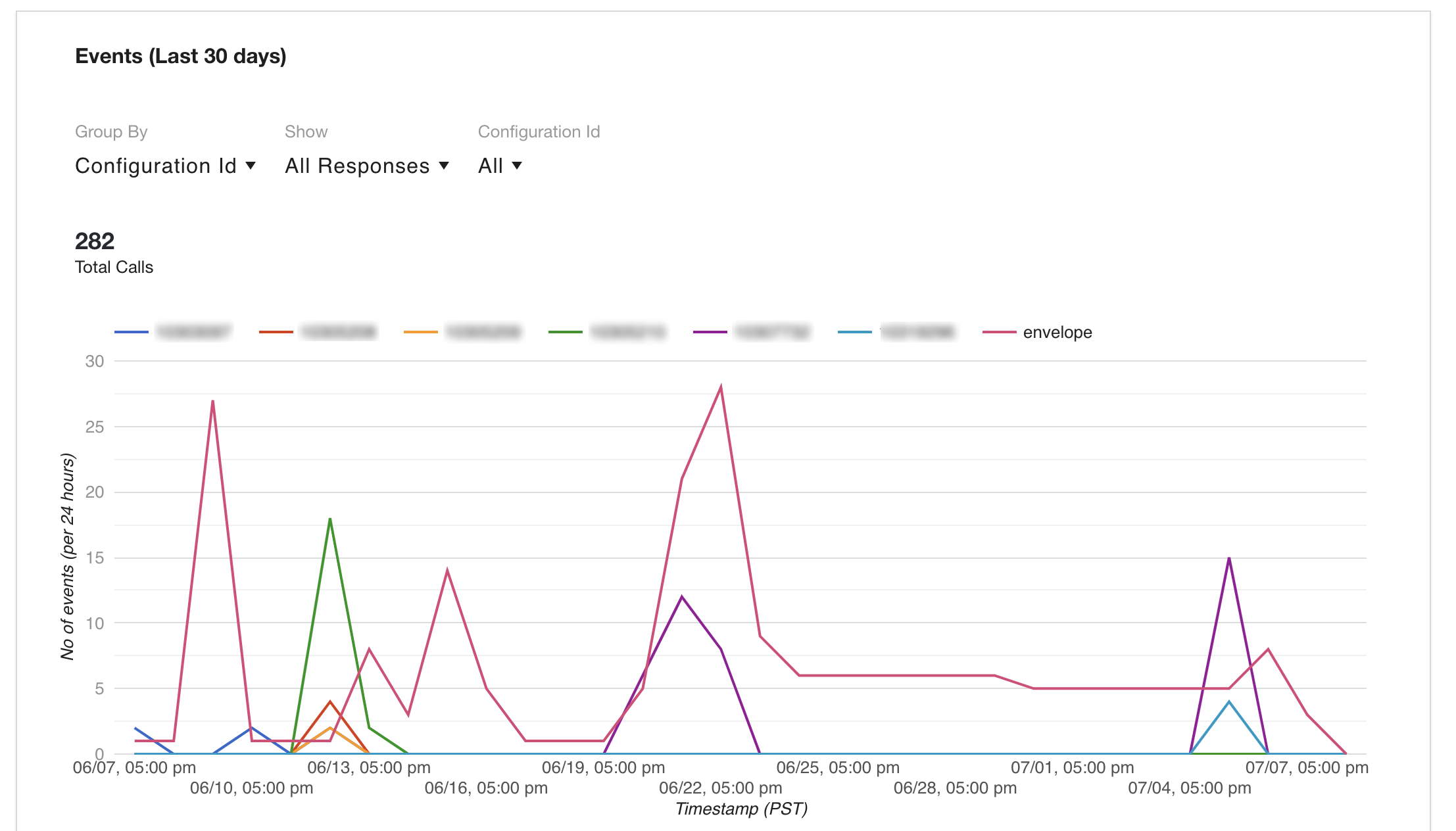Screen dimensions: 1456x831
Task: Toggle the envelope series in legend
Action: point(1057,333)
